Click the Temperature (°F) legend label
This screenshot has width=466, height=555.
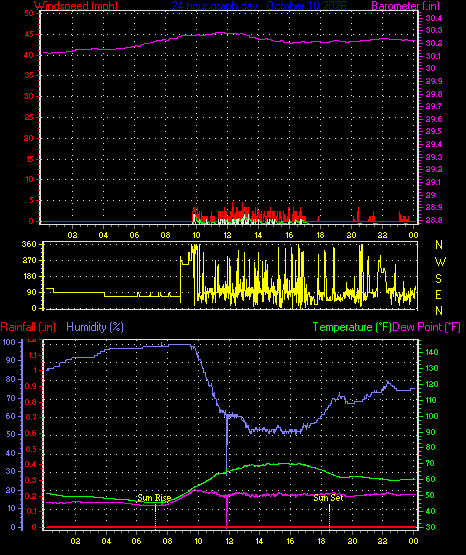352,327
